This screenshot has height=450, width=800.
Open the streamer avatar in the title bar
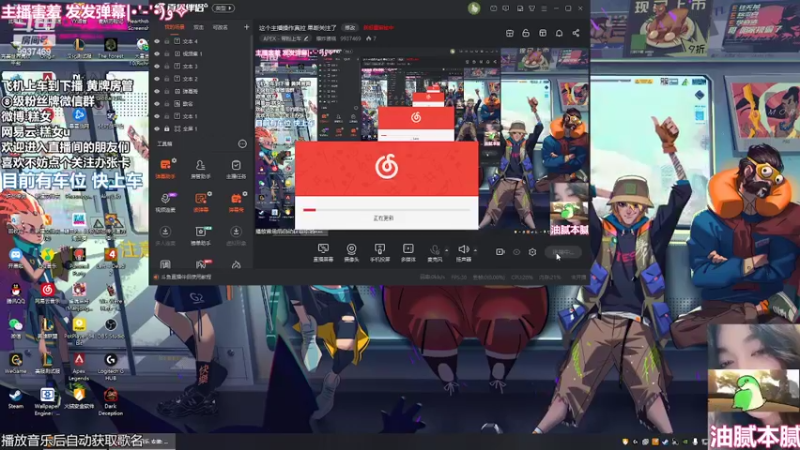coord(474,8)
